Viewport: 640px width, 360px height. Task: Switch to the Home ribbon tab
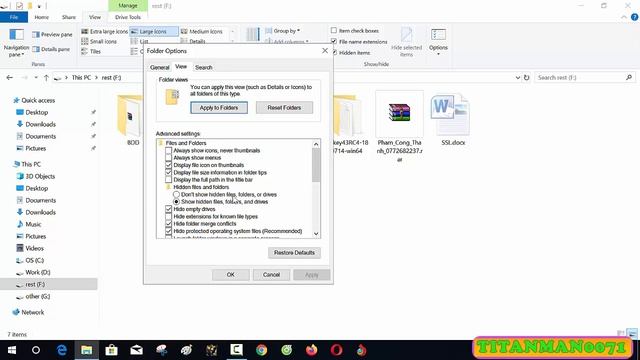click(x=42, y=17)
